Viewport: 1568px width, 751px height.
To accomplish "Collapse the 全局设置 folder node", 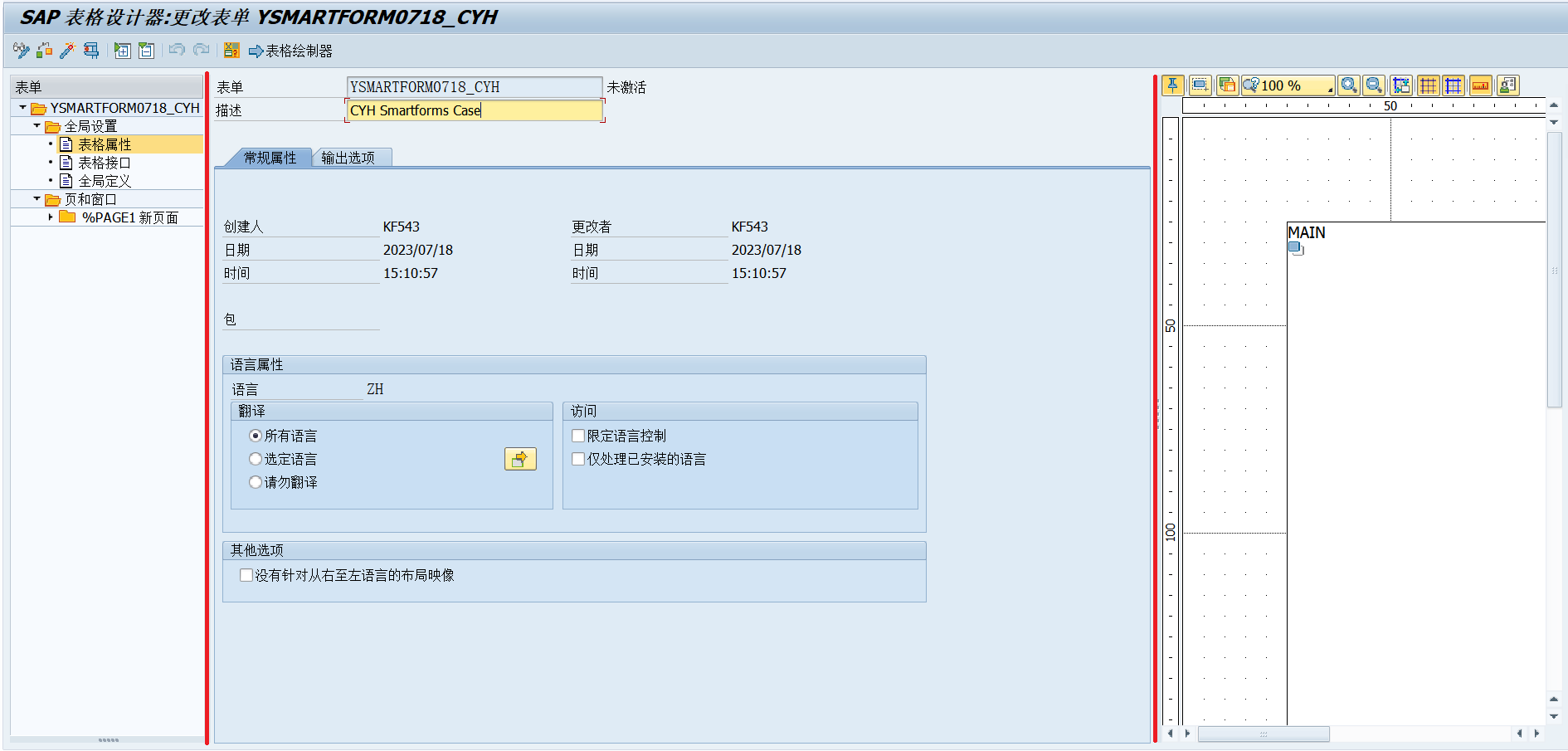I will click(37, 126).
